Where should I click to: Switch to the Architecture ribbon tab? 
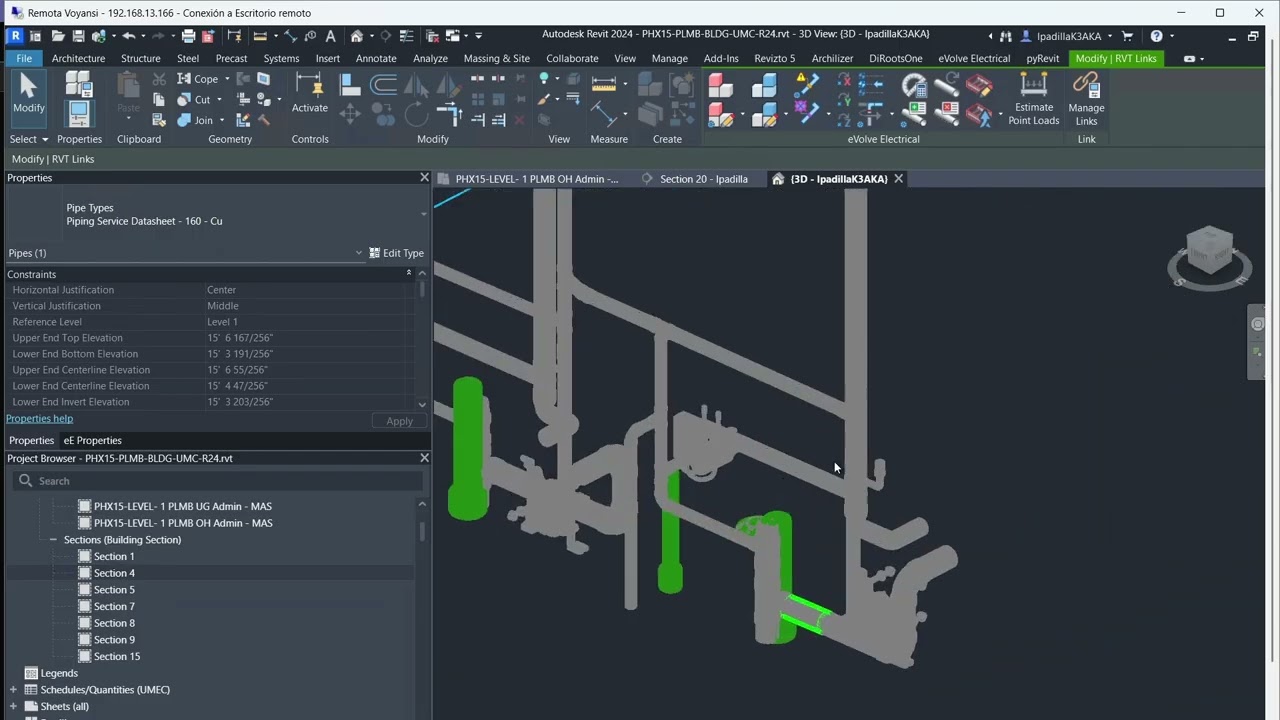[78, 58]
